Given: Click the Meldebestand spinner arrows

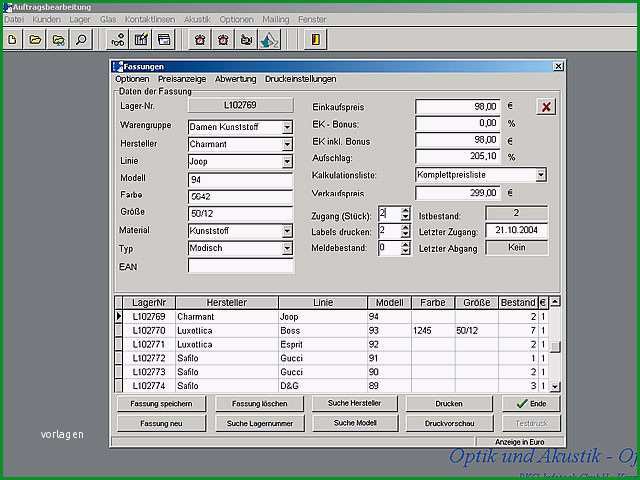Looking at the screenshot, I should (x=405, y=248).
